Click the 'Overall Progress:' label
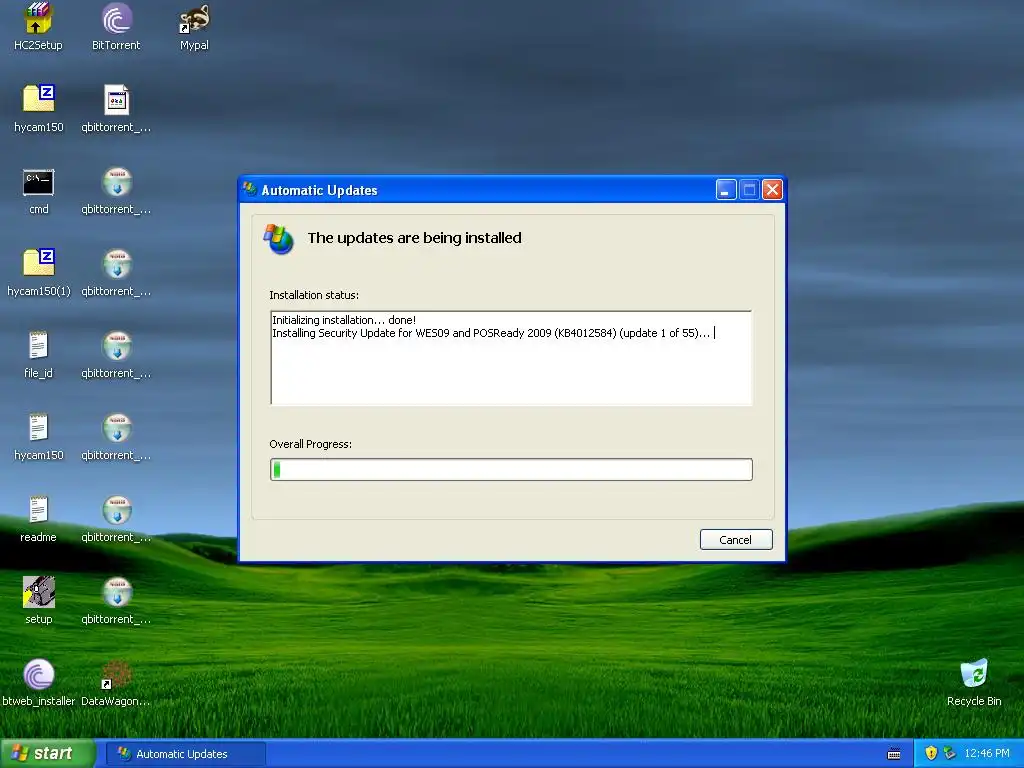The height and width of the screenshot is (768, 1024). tap(310, 444)
